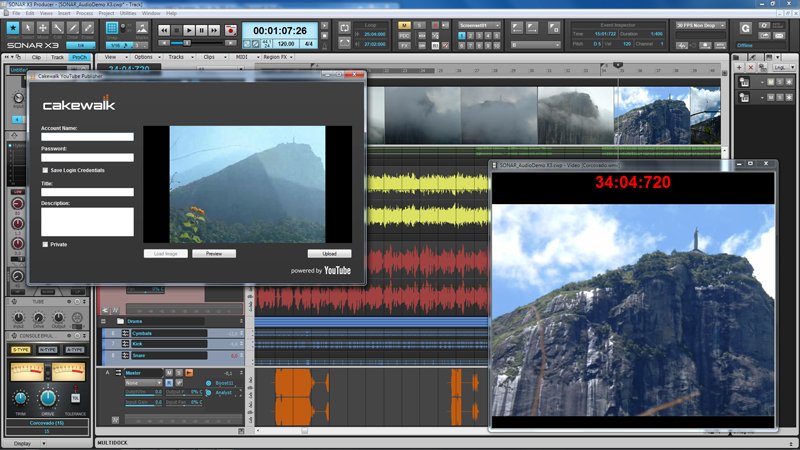The width and height of the screenshot is (800, 450).
Task: Open the MIDI dropdown menu
Action: pyautogui.click(x=245, y=57)
